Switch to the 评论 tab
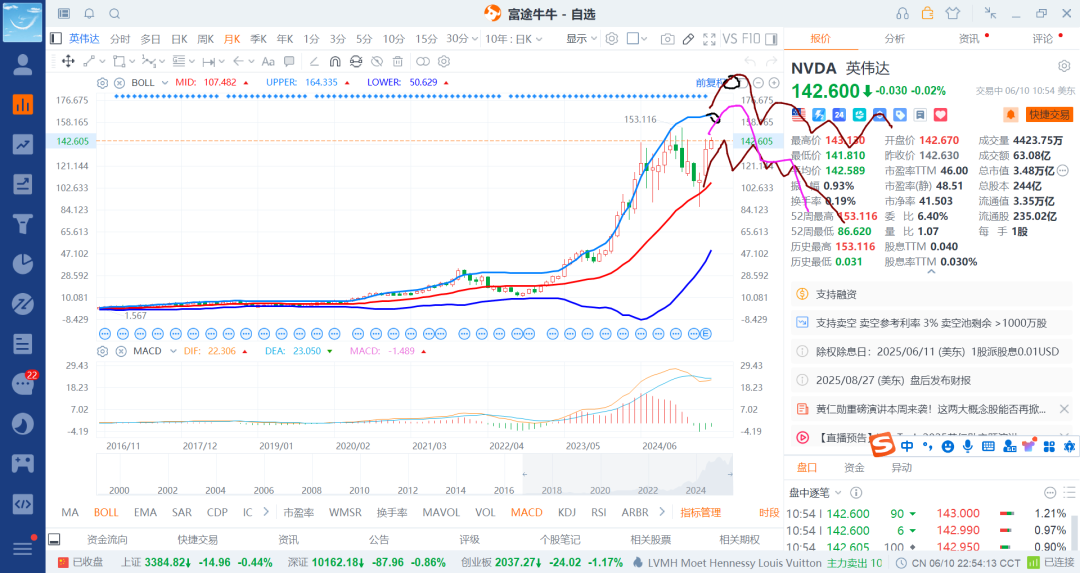The height and width of the screenshot is (573, 1080). pyautogui.click(x=1042, y=39)
